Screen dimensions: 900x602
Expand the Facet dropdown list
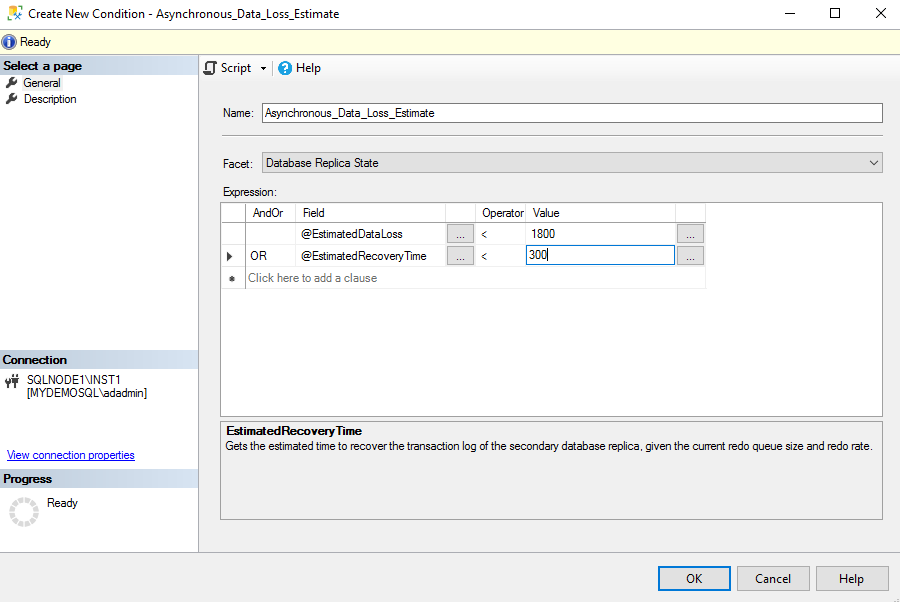point(874,163)
